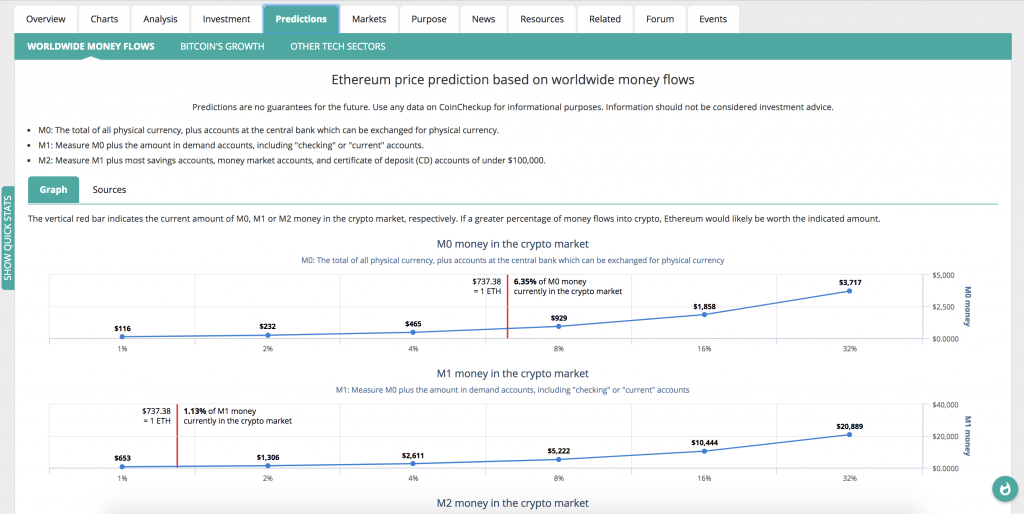Switch to Bitcoin's Growth sub-tab
The width and height of the screenshot is (1024, 514).
[222, 46]
